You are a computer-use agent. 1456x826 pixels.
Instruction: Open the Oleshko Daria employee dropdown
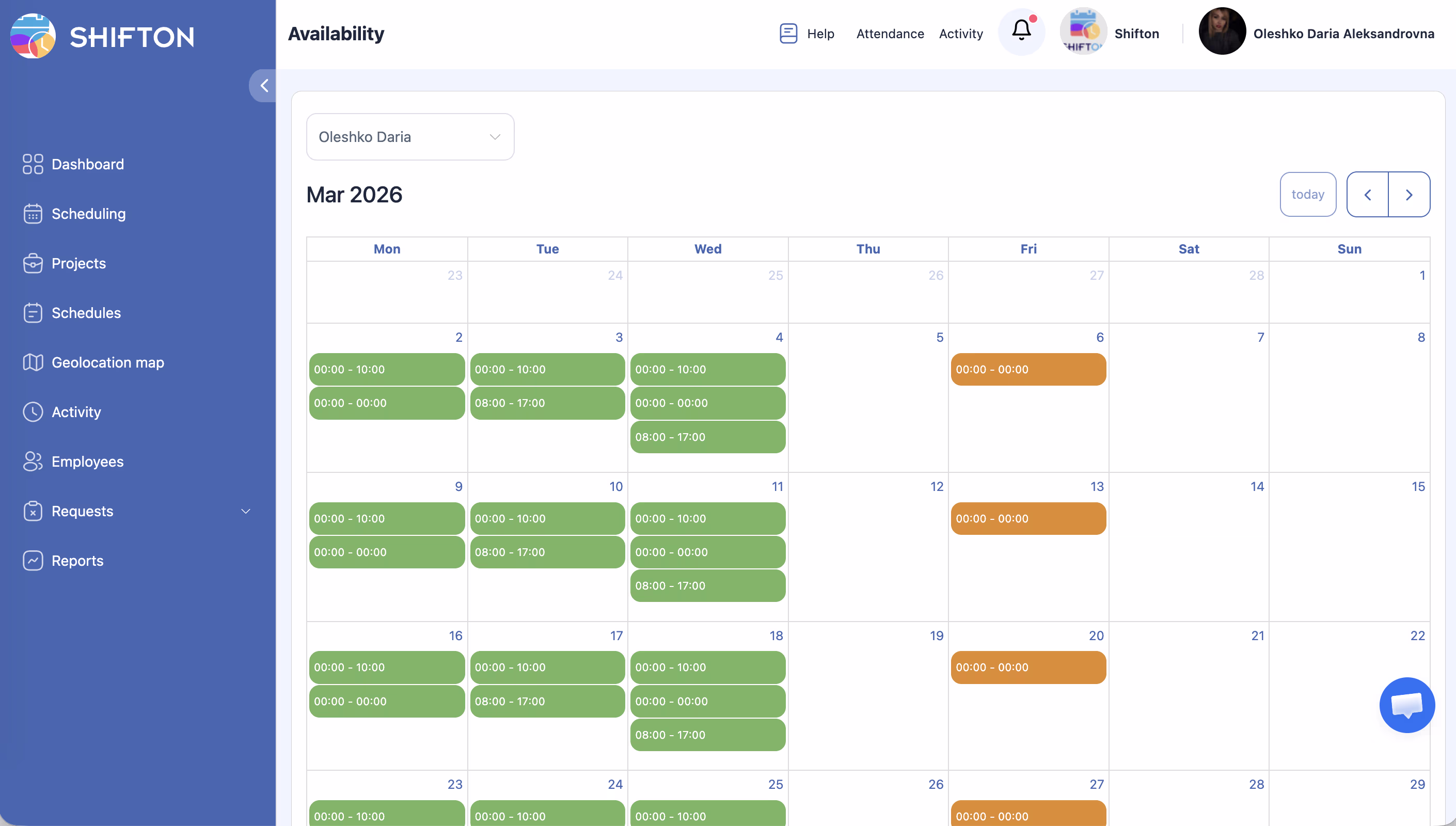410,137
